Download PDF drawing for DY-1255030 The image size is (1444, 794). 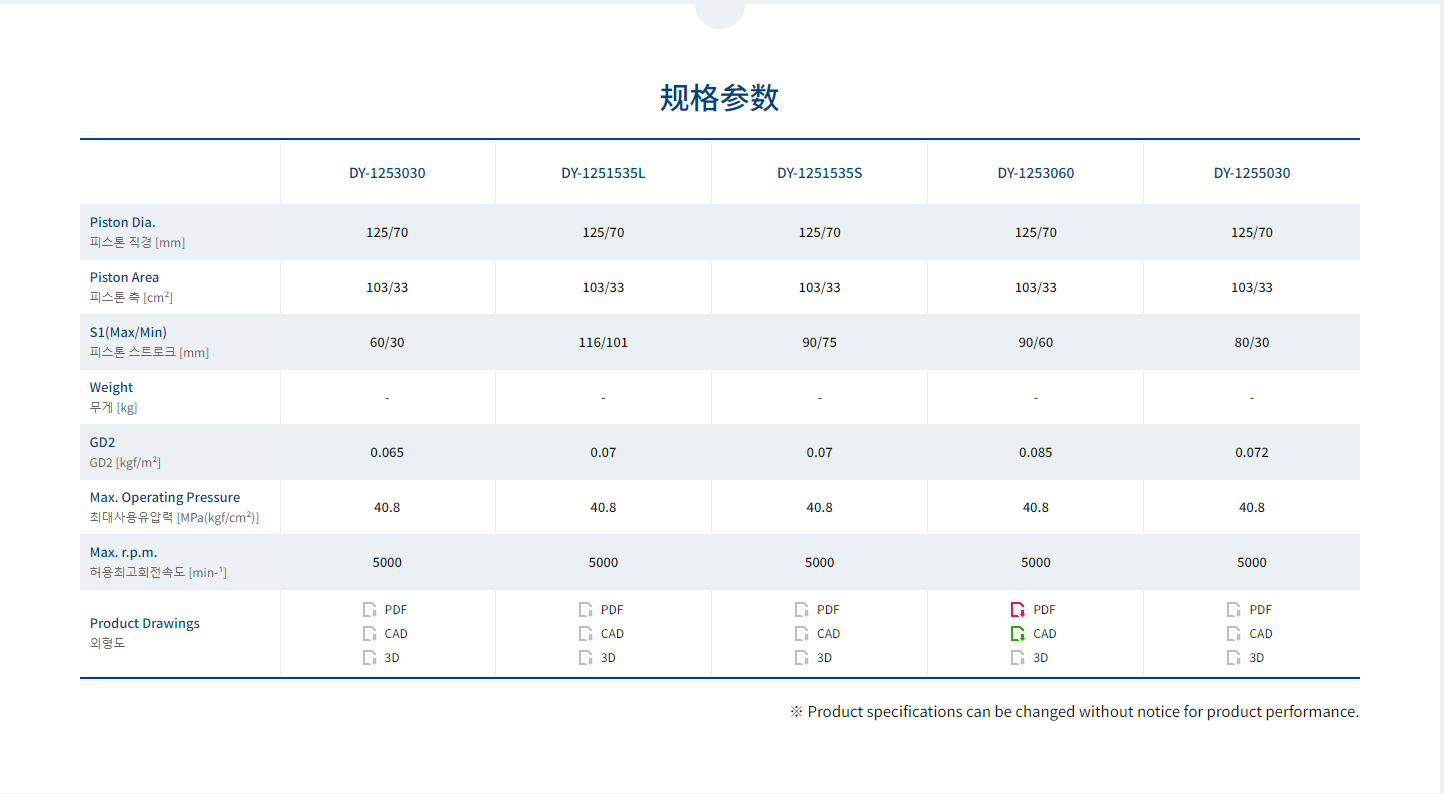[x=1249, y=609]
